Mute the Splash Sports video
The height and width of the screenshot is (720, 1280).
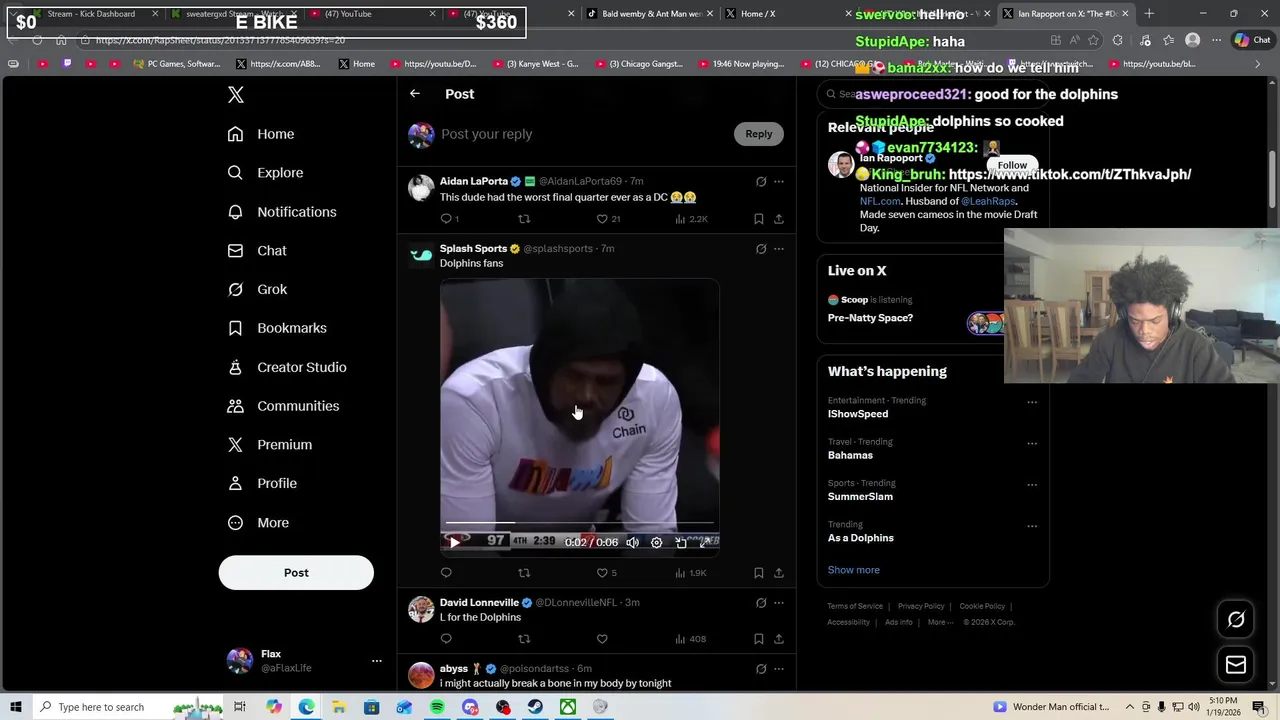pos(632,542)
